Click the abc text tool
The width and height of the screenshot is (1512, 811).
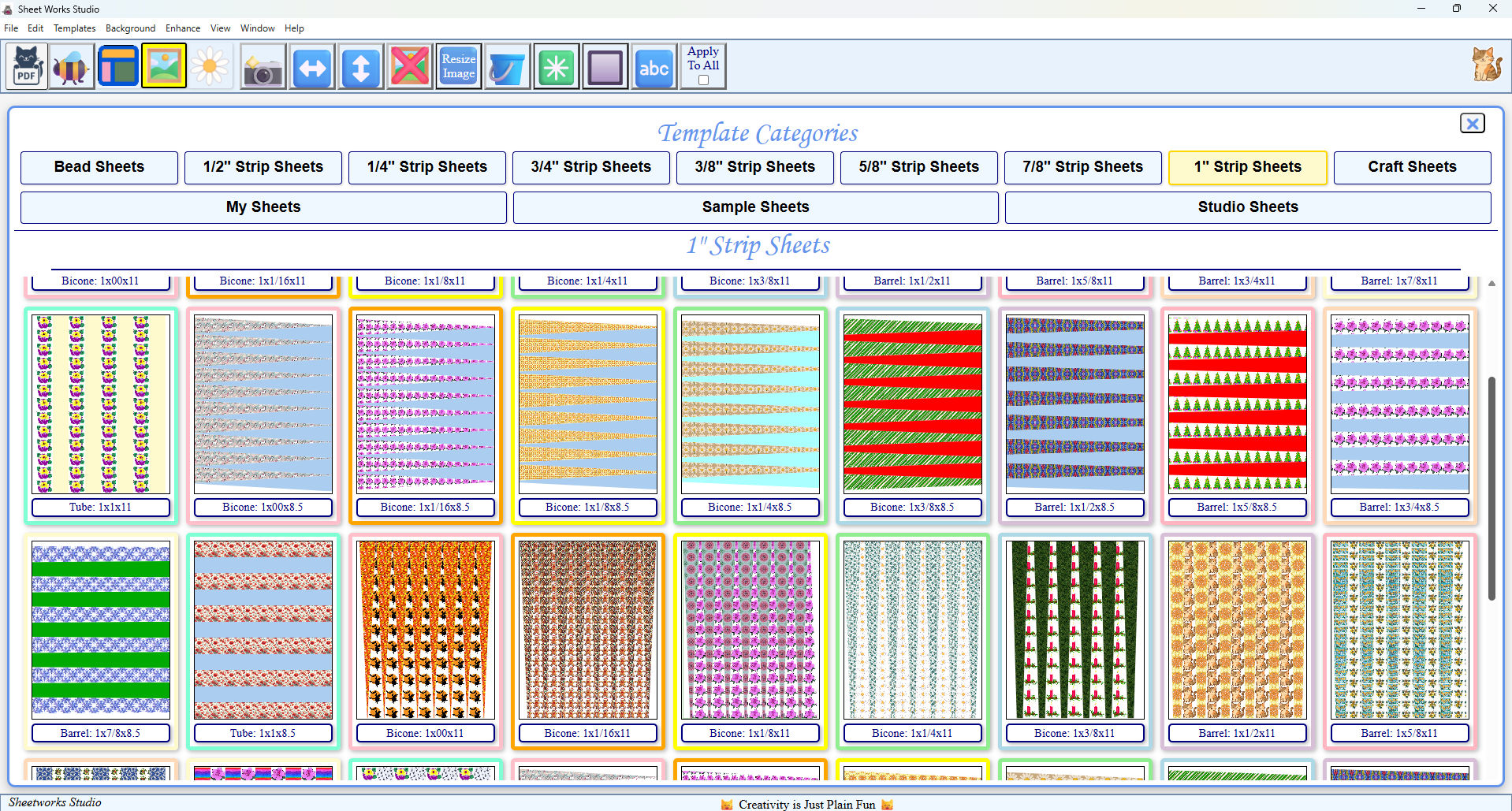point(654,65)
